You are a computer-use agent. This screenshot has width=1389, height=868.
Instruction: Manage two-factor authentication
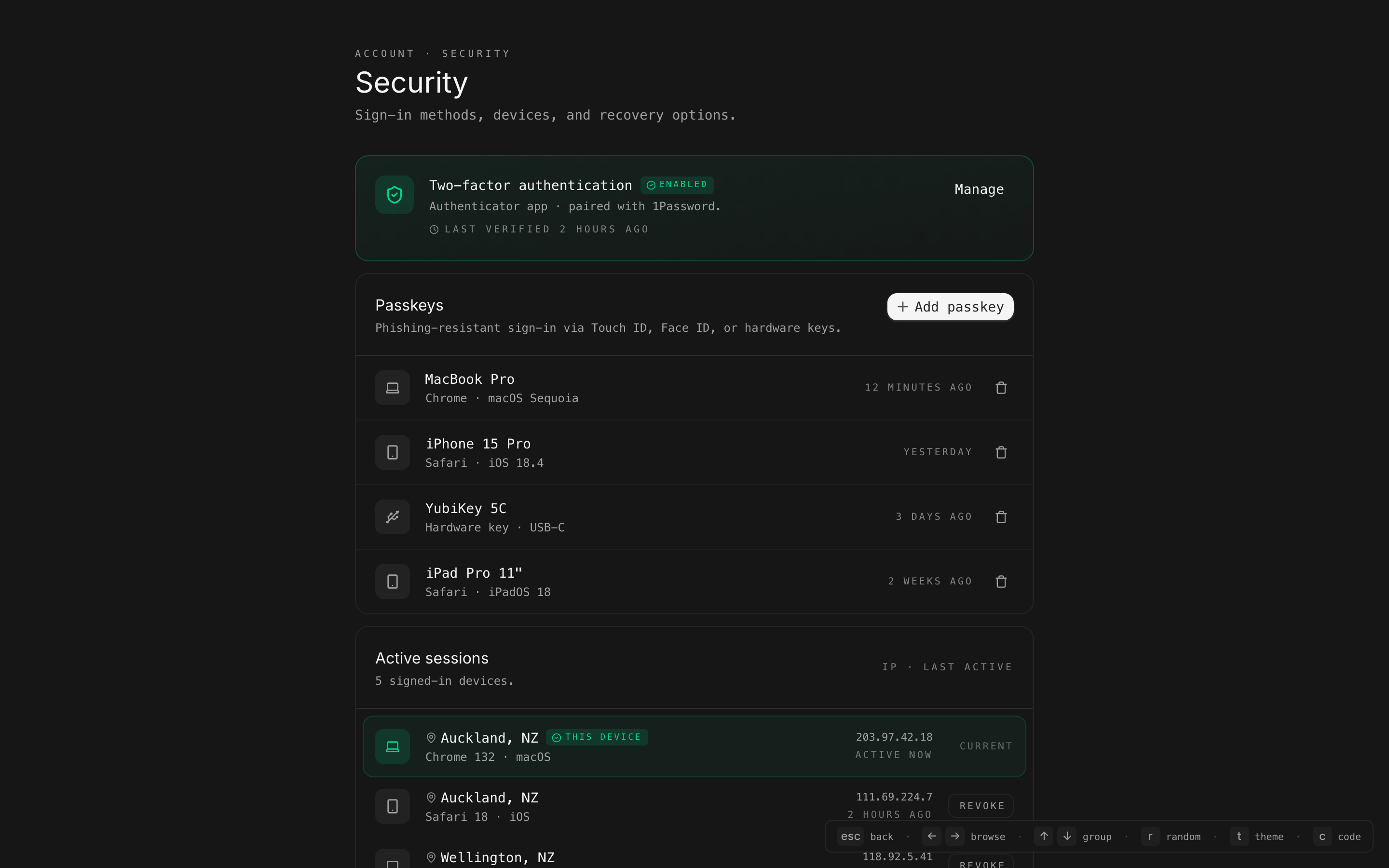[x=979, y=190]
